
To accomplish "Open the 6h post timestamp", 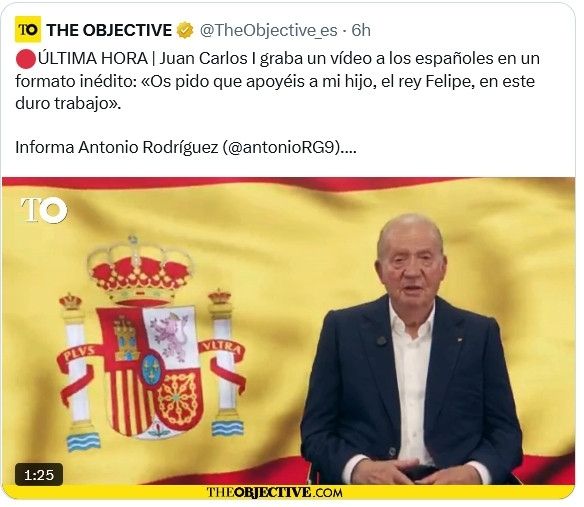I will click(x=361, y=30).
